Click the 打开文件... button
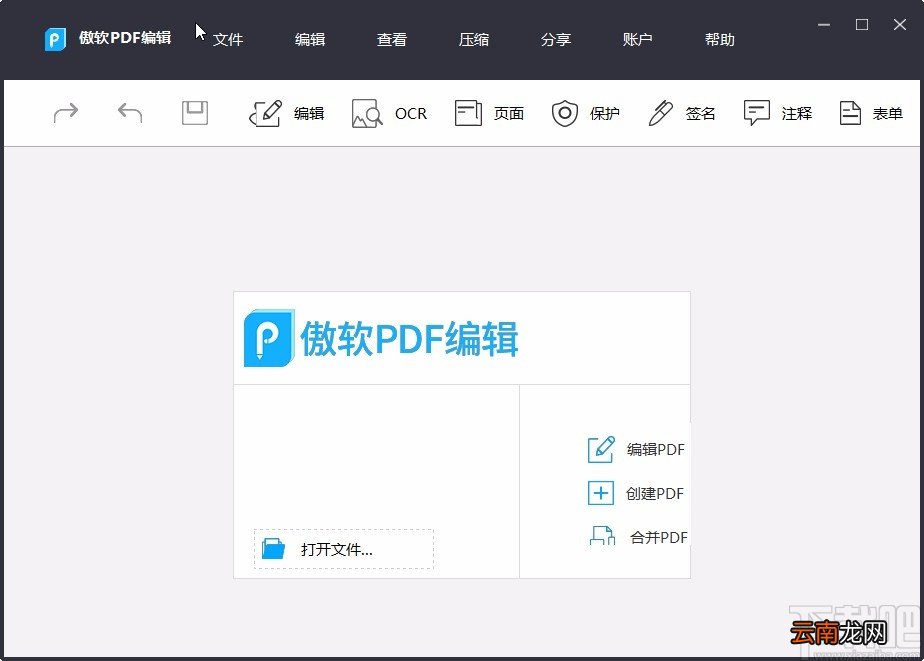924x661 pixels. 344,549
